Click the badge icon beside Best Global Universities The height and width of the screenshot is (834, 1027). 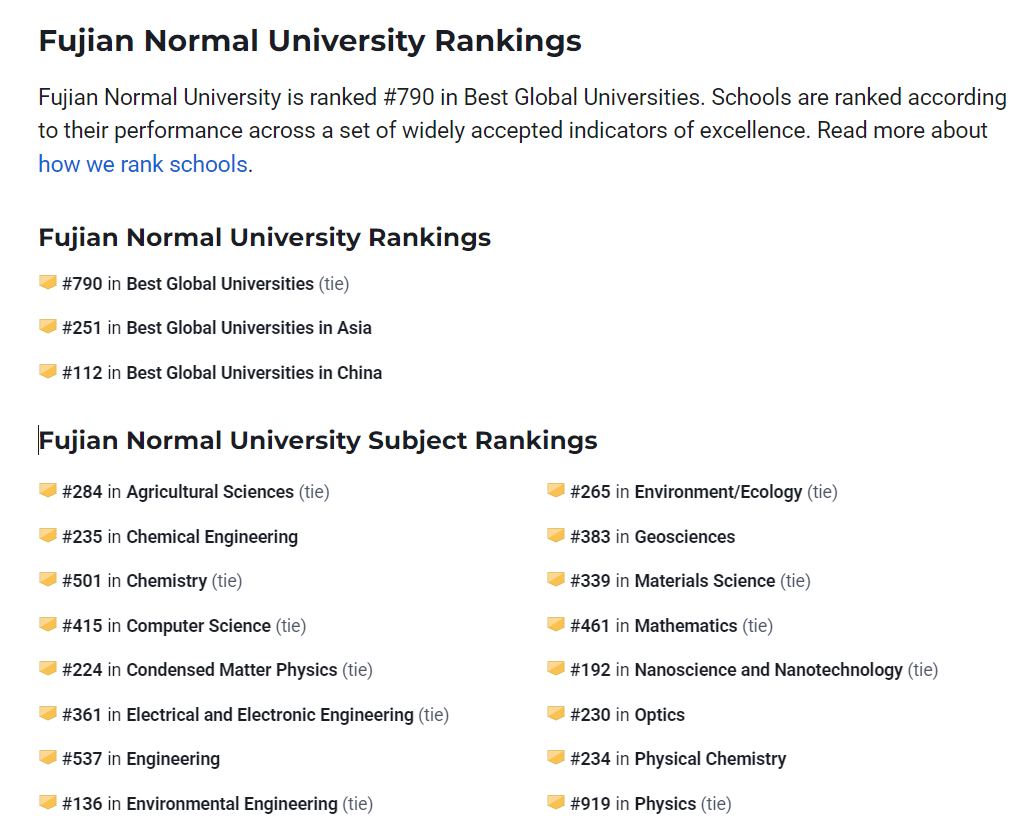pos(47,283)
